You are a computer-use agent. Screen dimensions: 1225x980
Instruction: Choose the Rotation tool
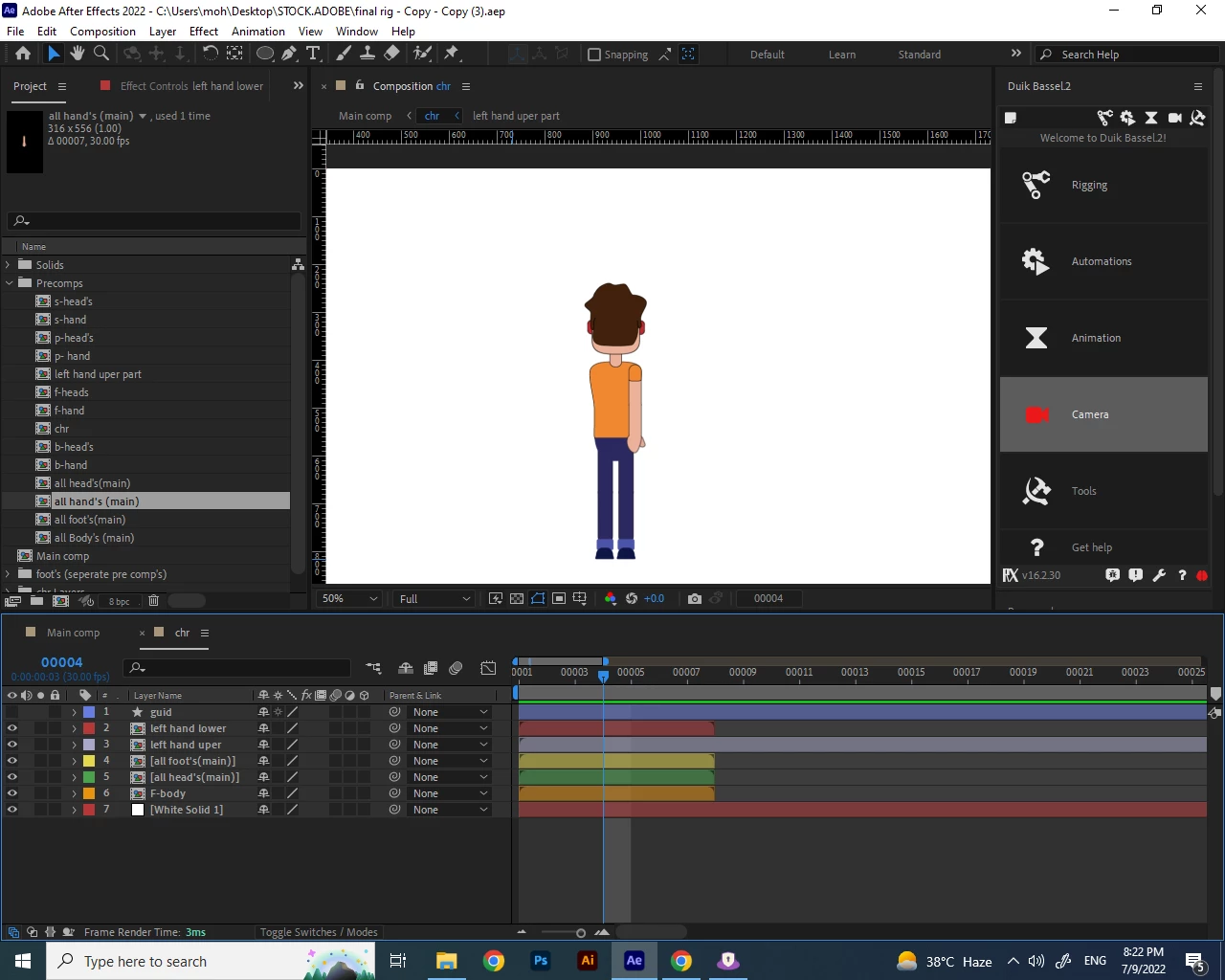point(210,54)
